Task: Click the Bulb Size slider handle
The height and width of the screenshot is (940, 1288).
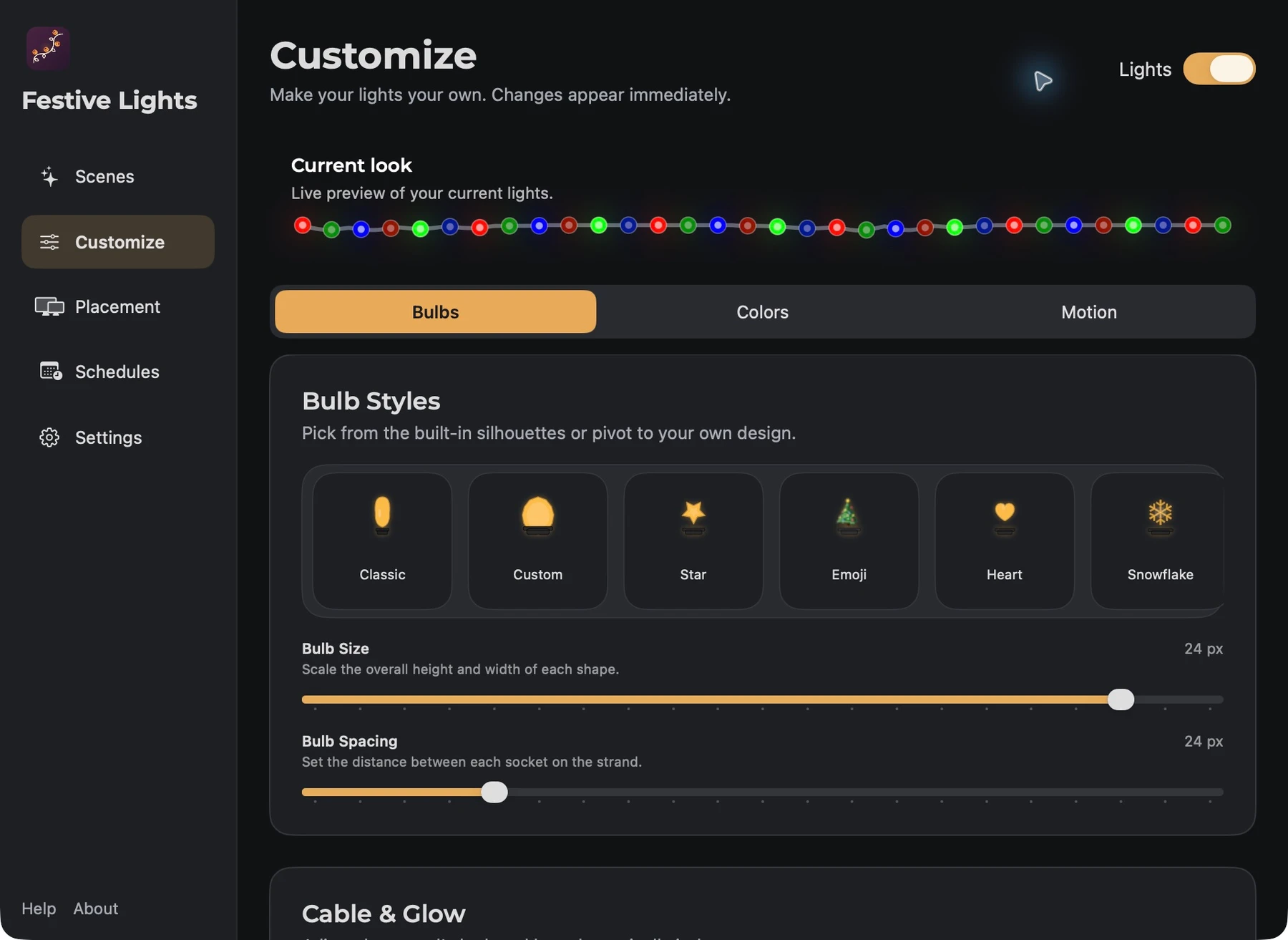Action: click(x=1121, y=699)
